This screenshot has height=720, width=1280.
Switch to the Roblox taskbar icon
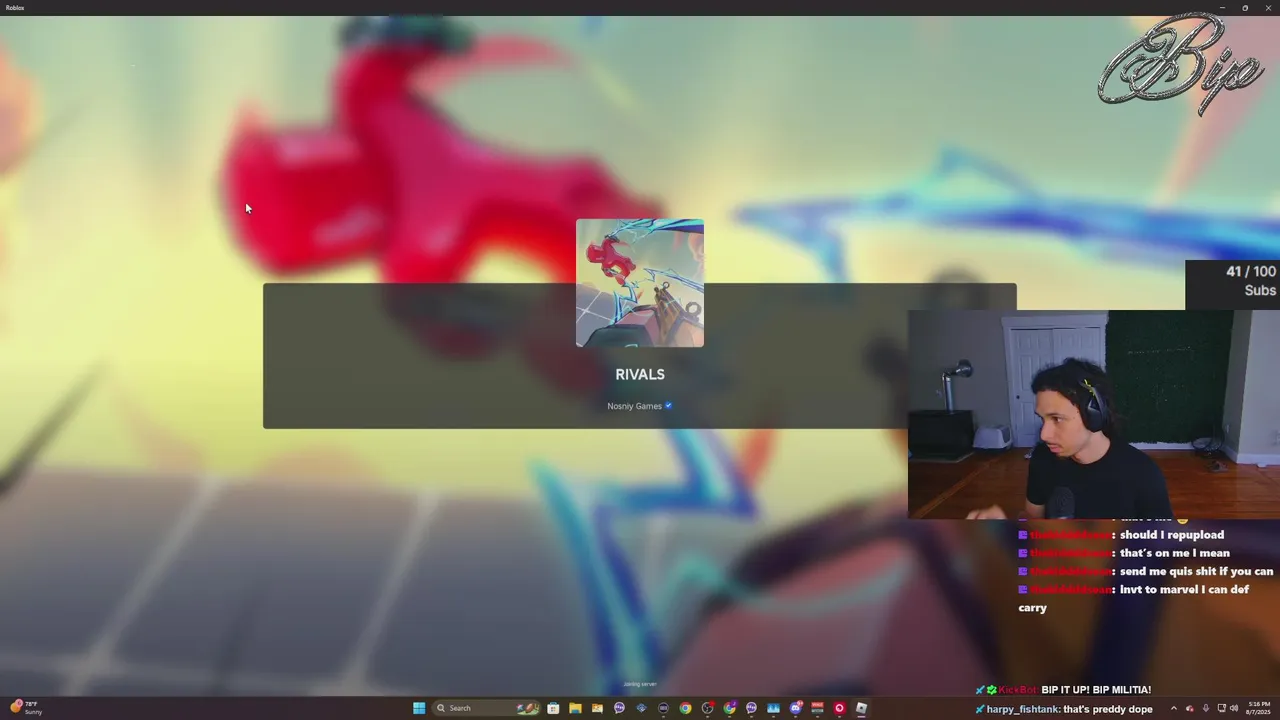pos(861,708)
